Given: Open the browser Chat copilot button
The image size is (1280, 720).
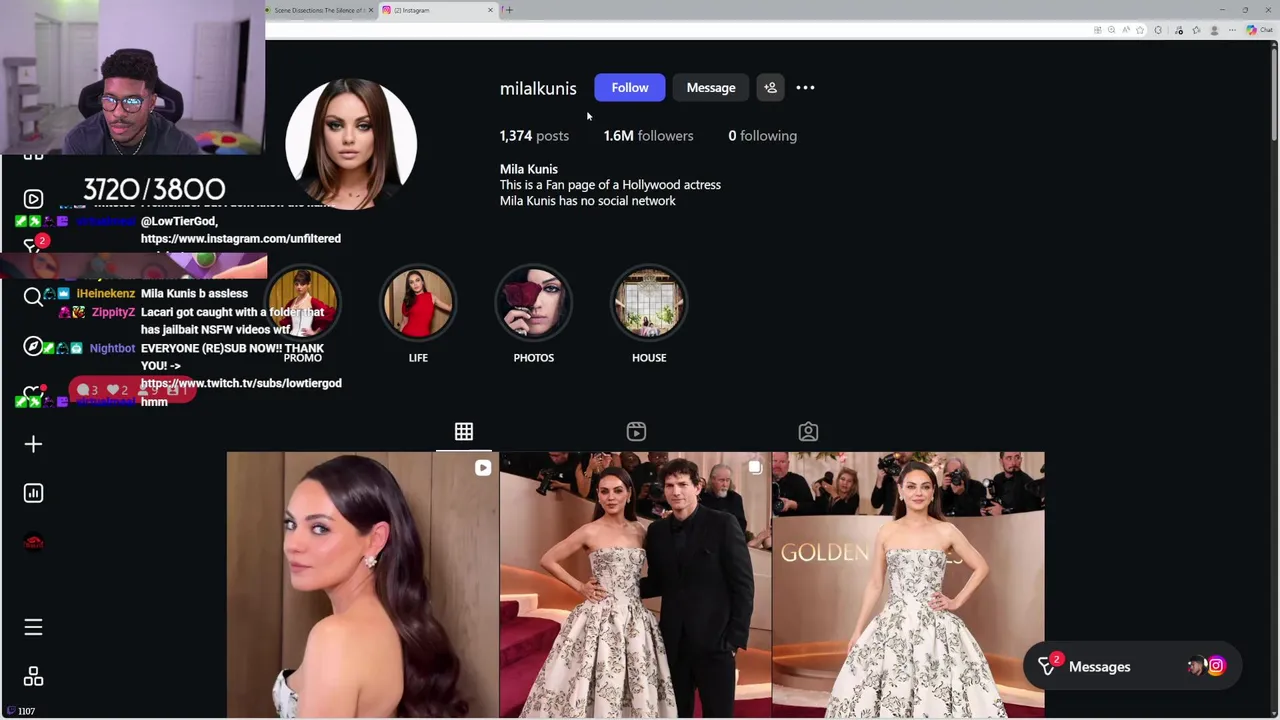Looking at the screenshot, I should 1258,30.
